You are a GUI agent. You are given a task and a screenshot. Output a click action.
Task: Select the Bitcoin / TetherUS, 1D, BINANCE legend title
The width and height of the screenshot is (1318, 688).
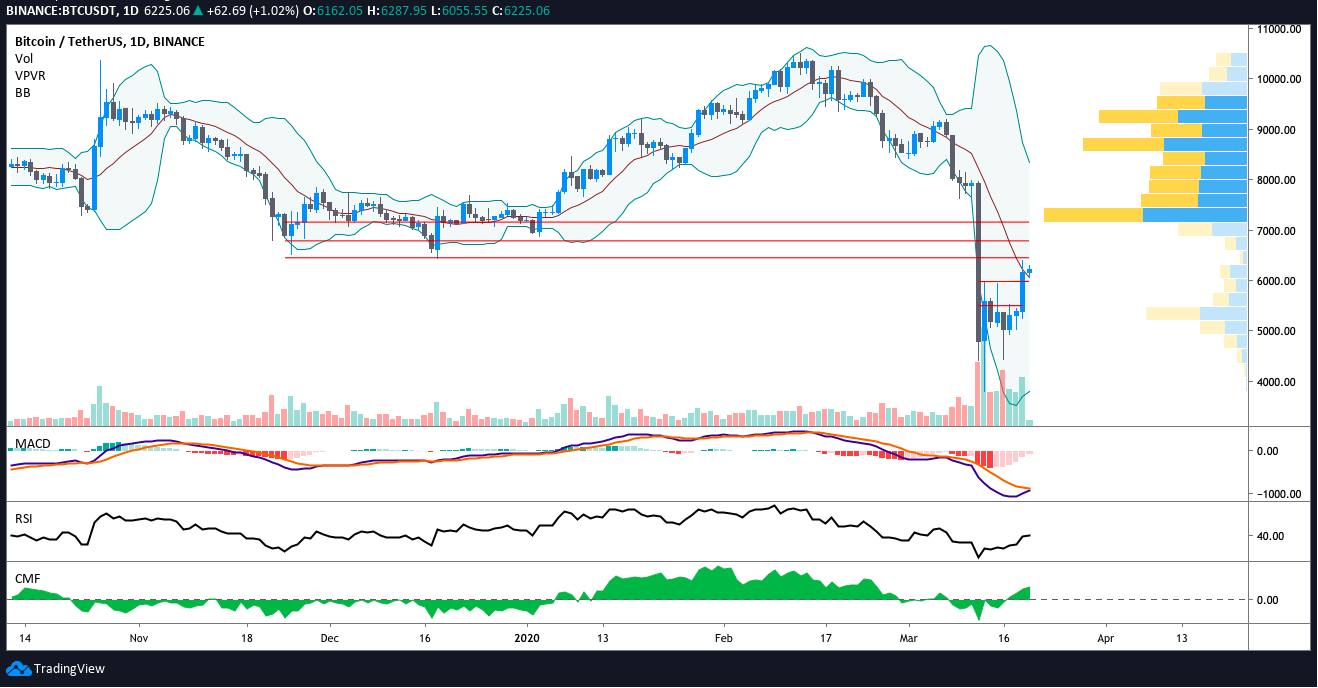coord(110,42)
